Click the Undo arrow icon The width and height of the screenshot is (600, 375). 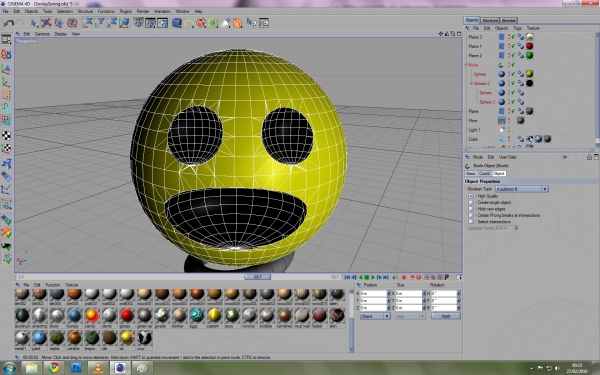(x=8, y=23)
